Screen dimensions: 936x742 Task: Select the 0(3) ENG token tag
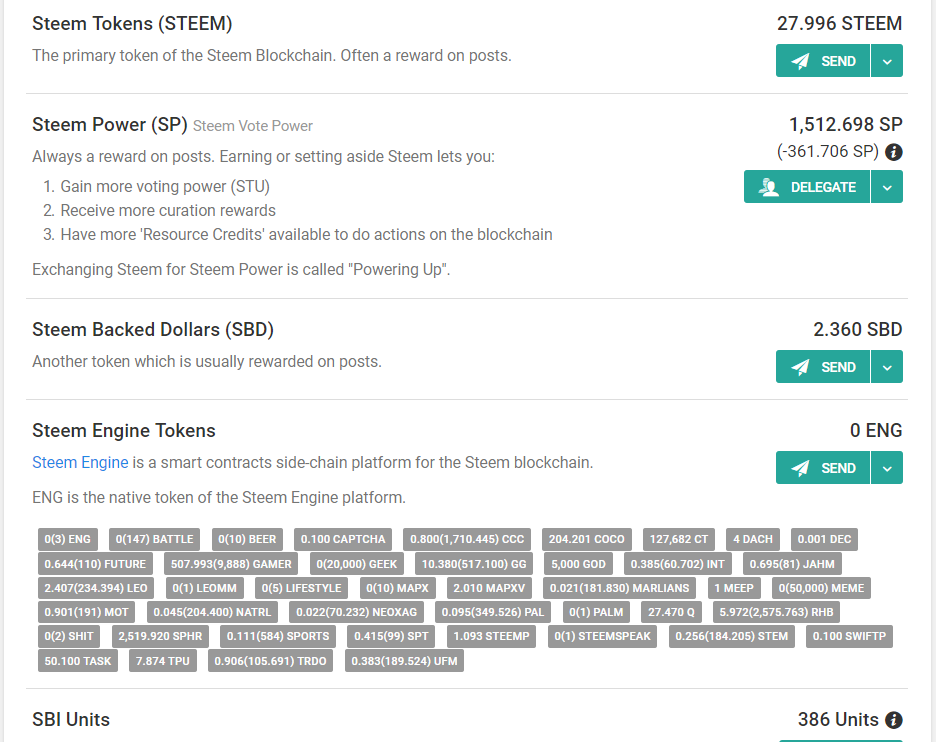click(67, 539)
